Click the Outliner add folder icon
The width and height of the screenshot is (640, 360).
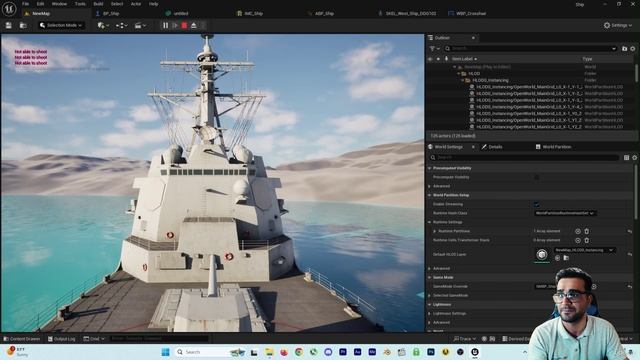click(x=624, y=49)
